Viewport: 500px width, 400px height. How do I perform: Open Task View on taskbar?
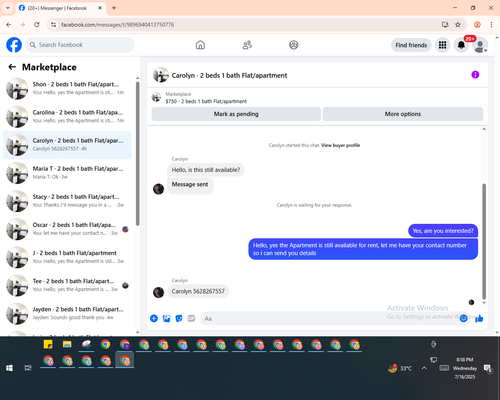[28, 368]
